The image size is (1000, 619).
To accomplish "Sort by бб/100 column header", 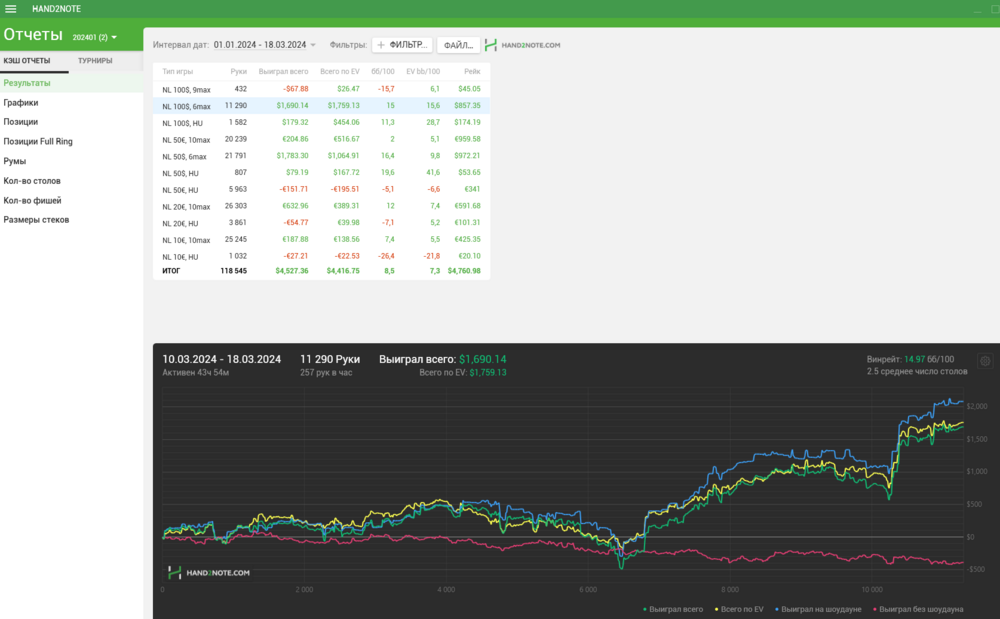I will coord(383,72).
